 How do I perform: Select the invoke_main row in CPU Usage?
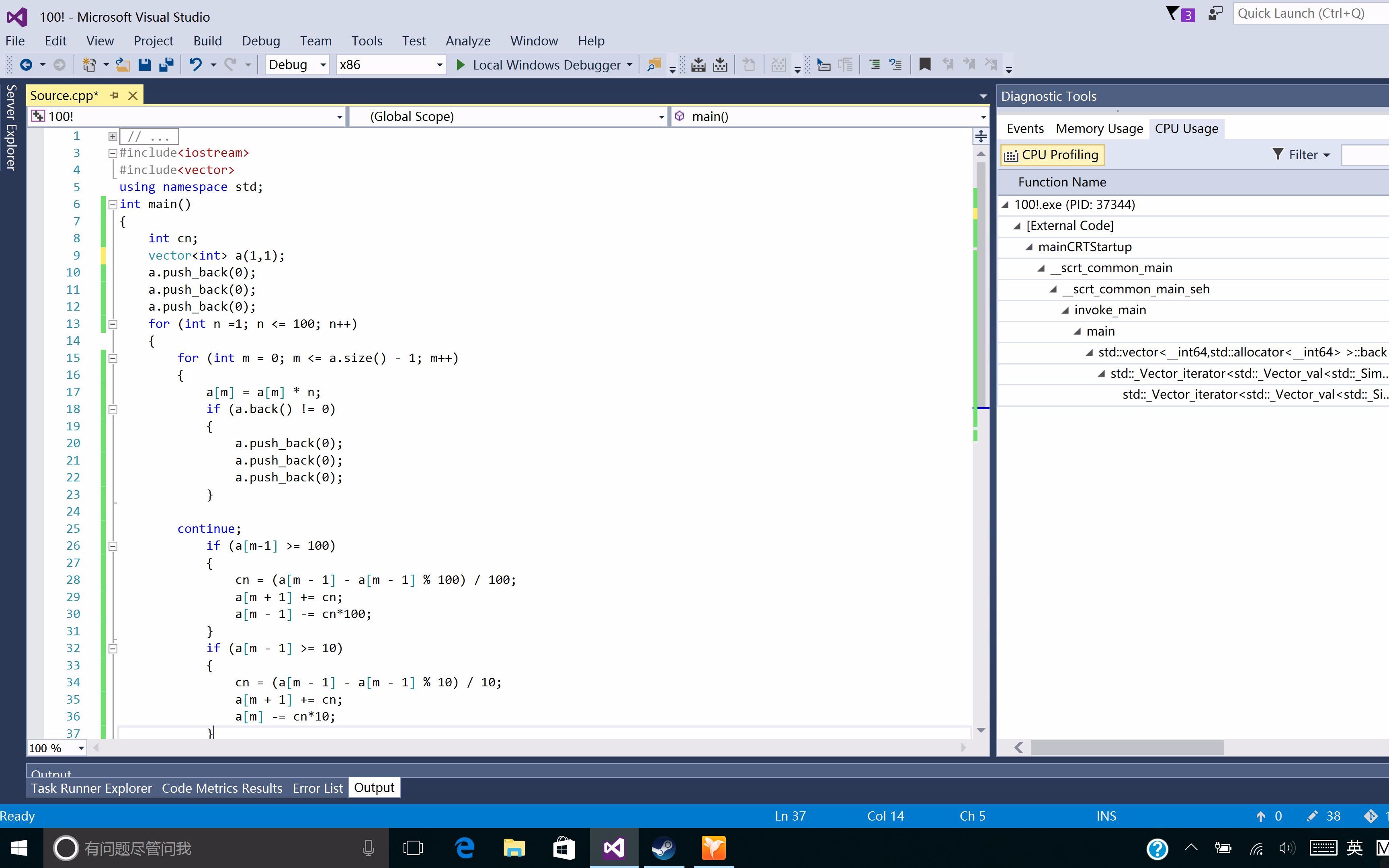pos(1193,311)
